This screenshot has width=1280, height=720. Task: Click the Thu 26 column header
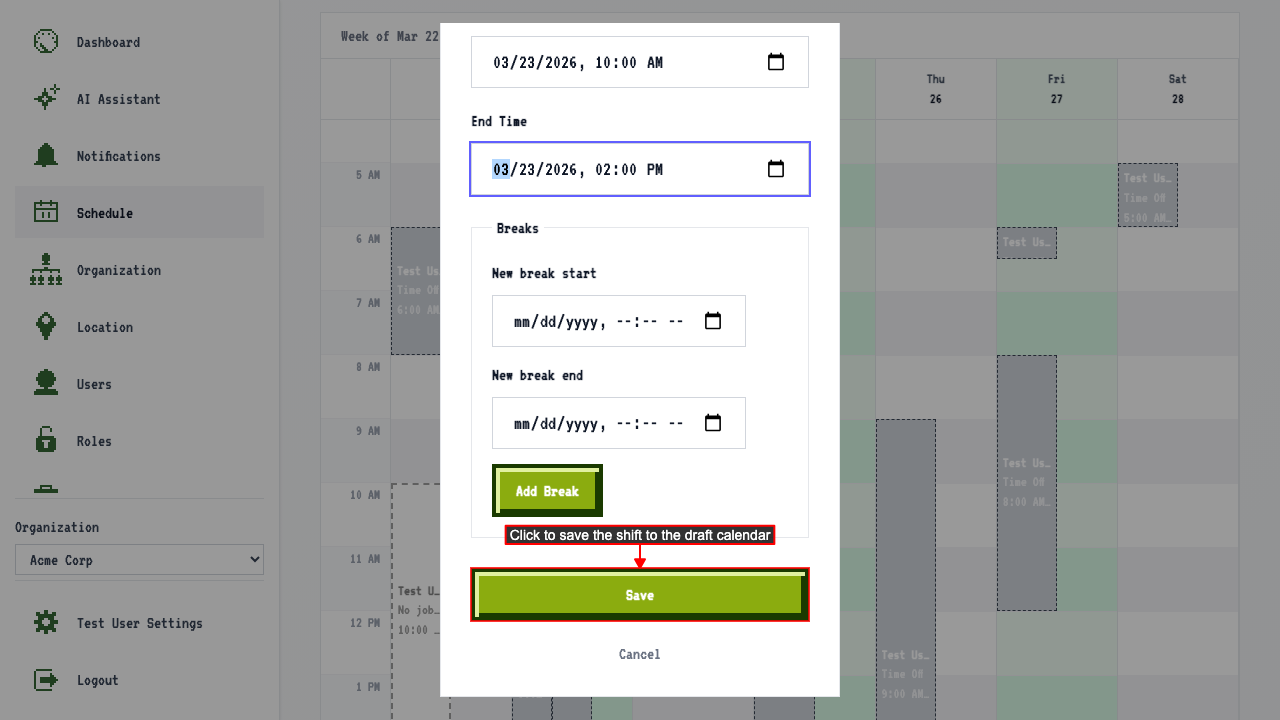point(935,89)
